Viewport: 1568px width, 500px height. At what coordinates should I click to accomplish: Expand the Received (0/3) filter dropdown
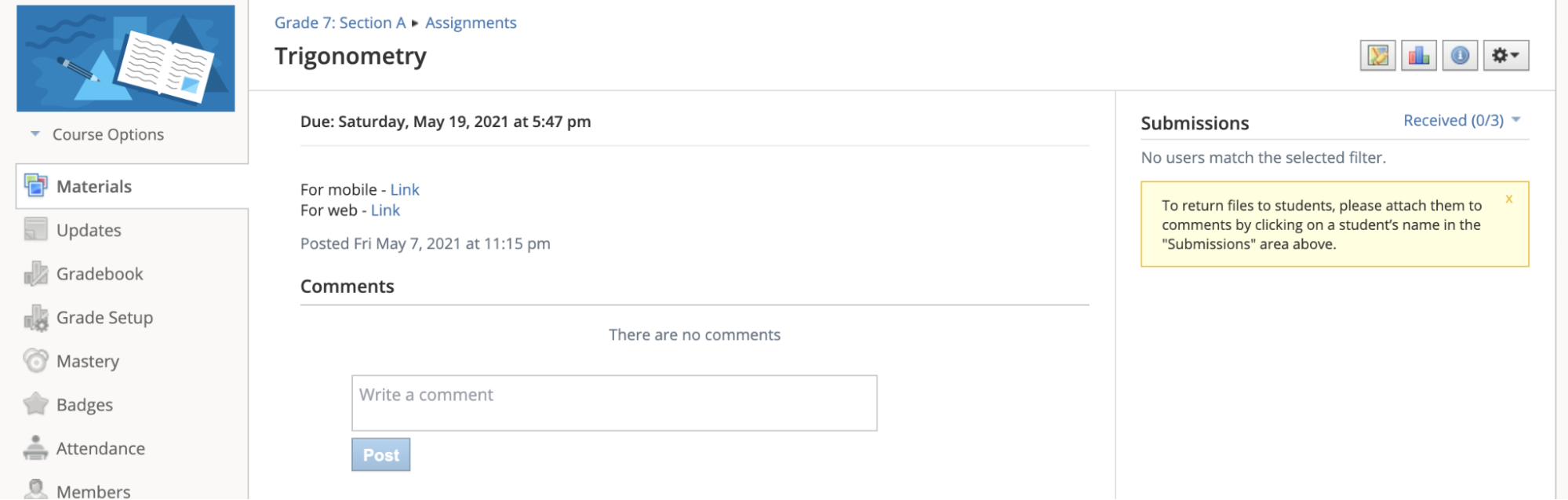(x=1461, y=120)
